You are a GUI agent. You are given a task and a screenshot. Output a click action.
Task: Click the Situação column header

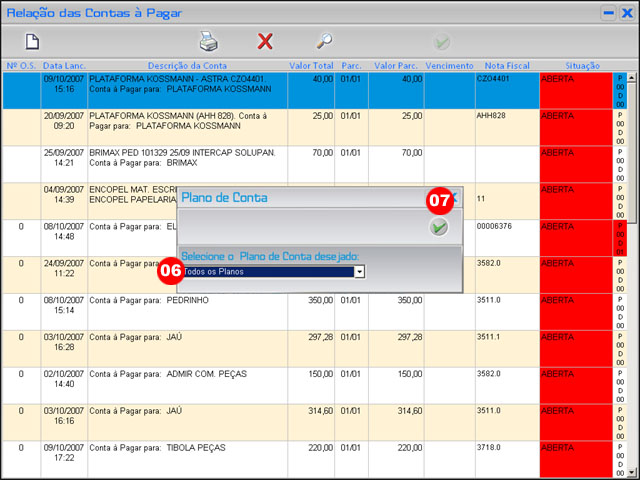tap(575, 65)
